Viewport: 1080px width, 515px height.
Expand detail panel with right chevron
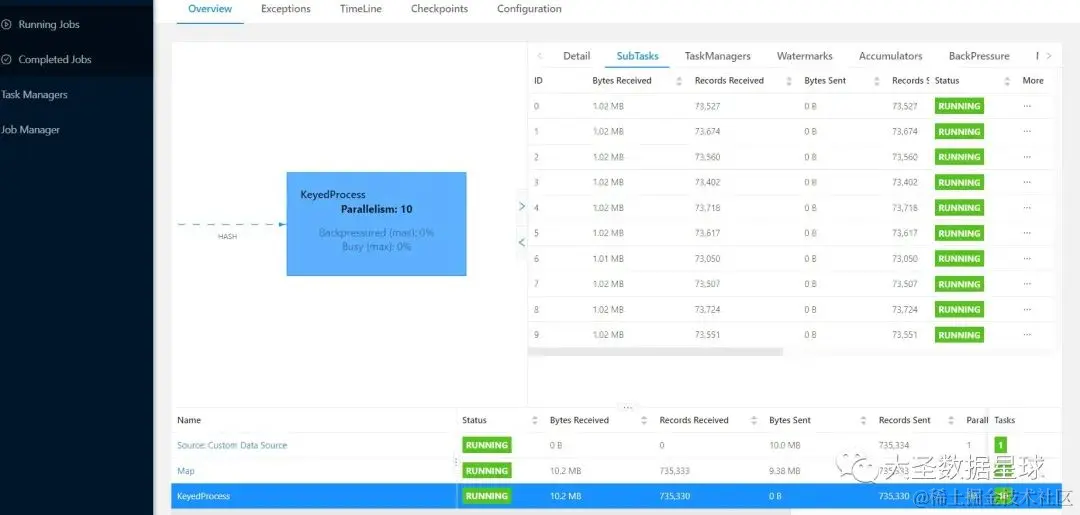click(x=521, y=206)
